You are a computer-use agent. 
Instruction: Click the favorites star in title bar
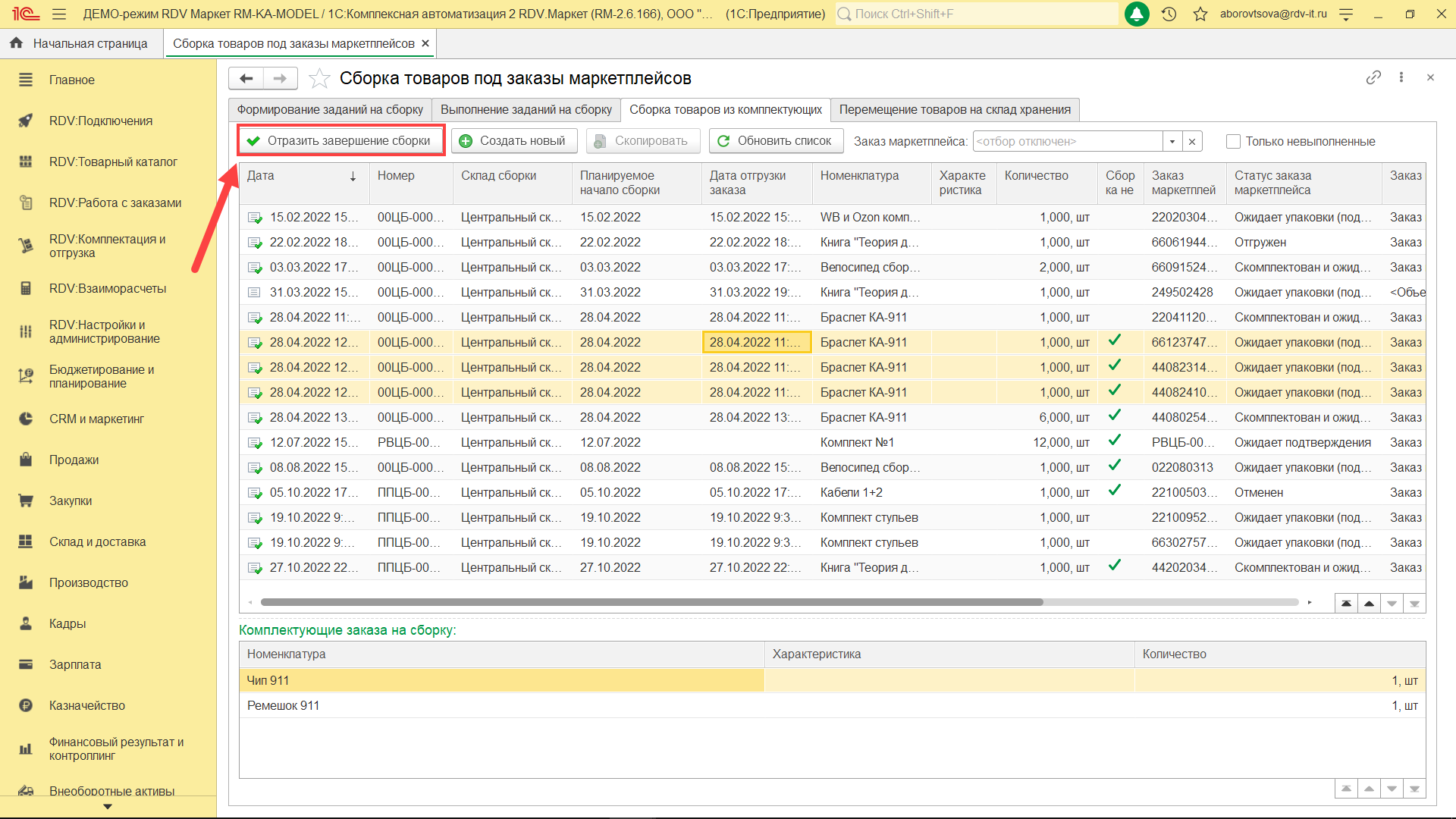tap(1200, 14)
